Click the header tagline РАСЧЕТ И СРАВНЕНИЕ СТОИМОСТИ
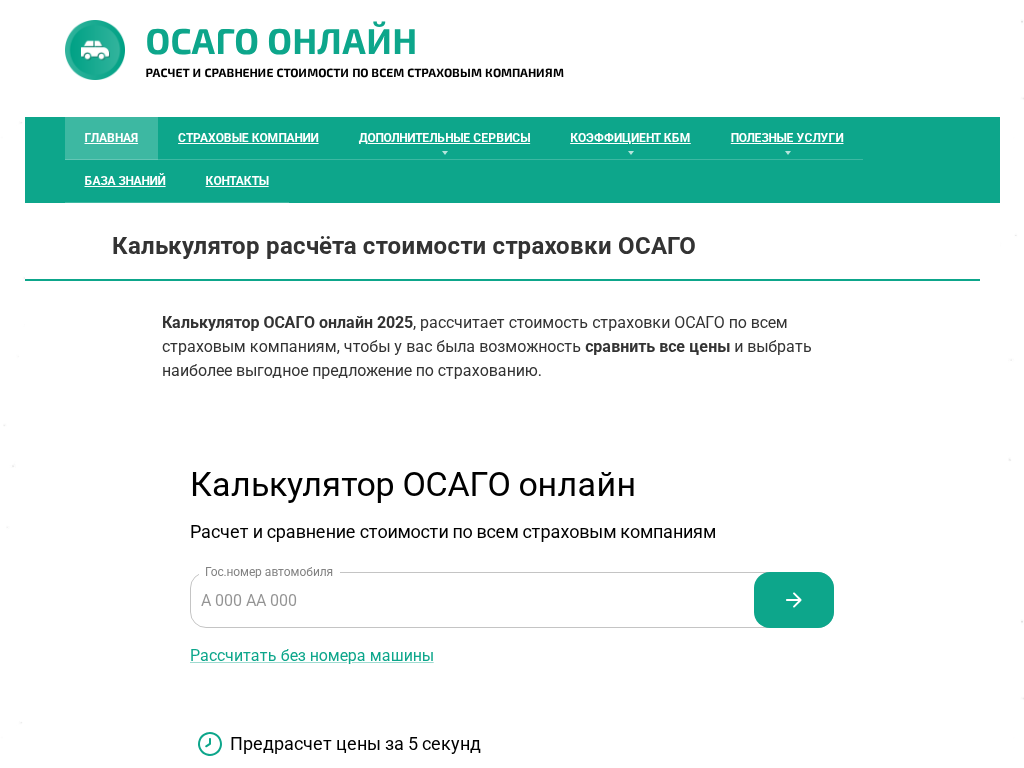The image size is (1024, 768). (x=355, y=72)
